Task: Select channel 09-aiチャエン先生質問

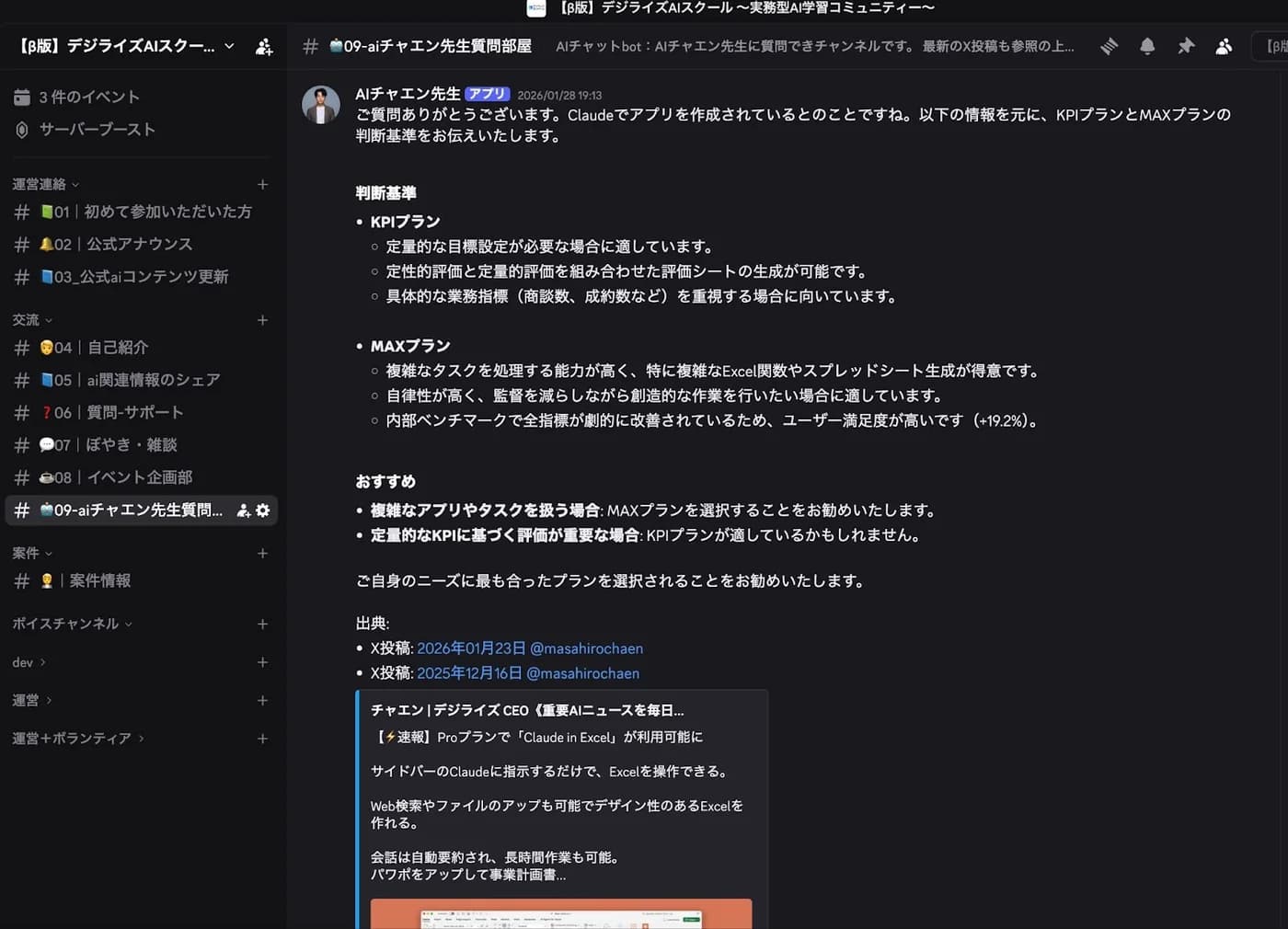Action: (142, 510)
